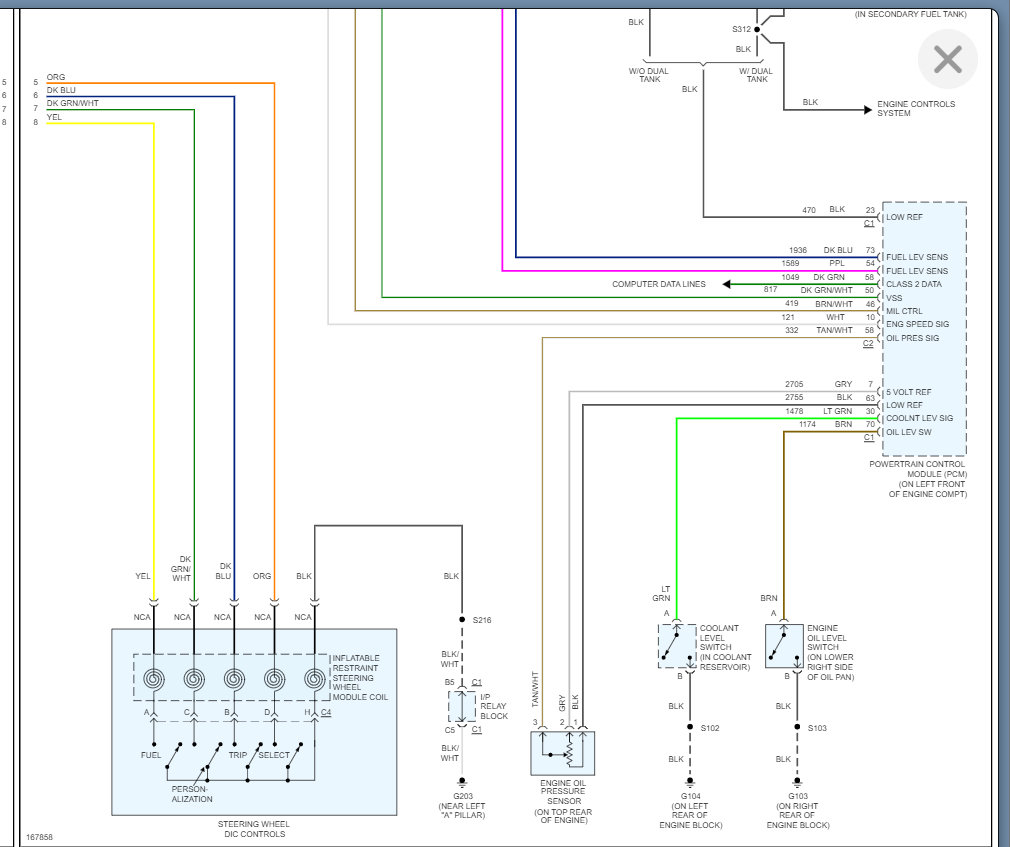Click the 'STEERING WHEEL DIC CONTROLS' caption
The height and width of the screenshot is (847, 1010).
254,829
